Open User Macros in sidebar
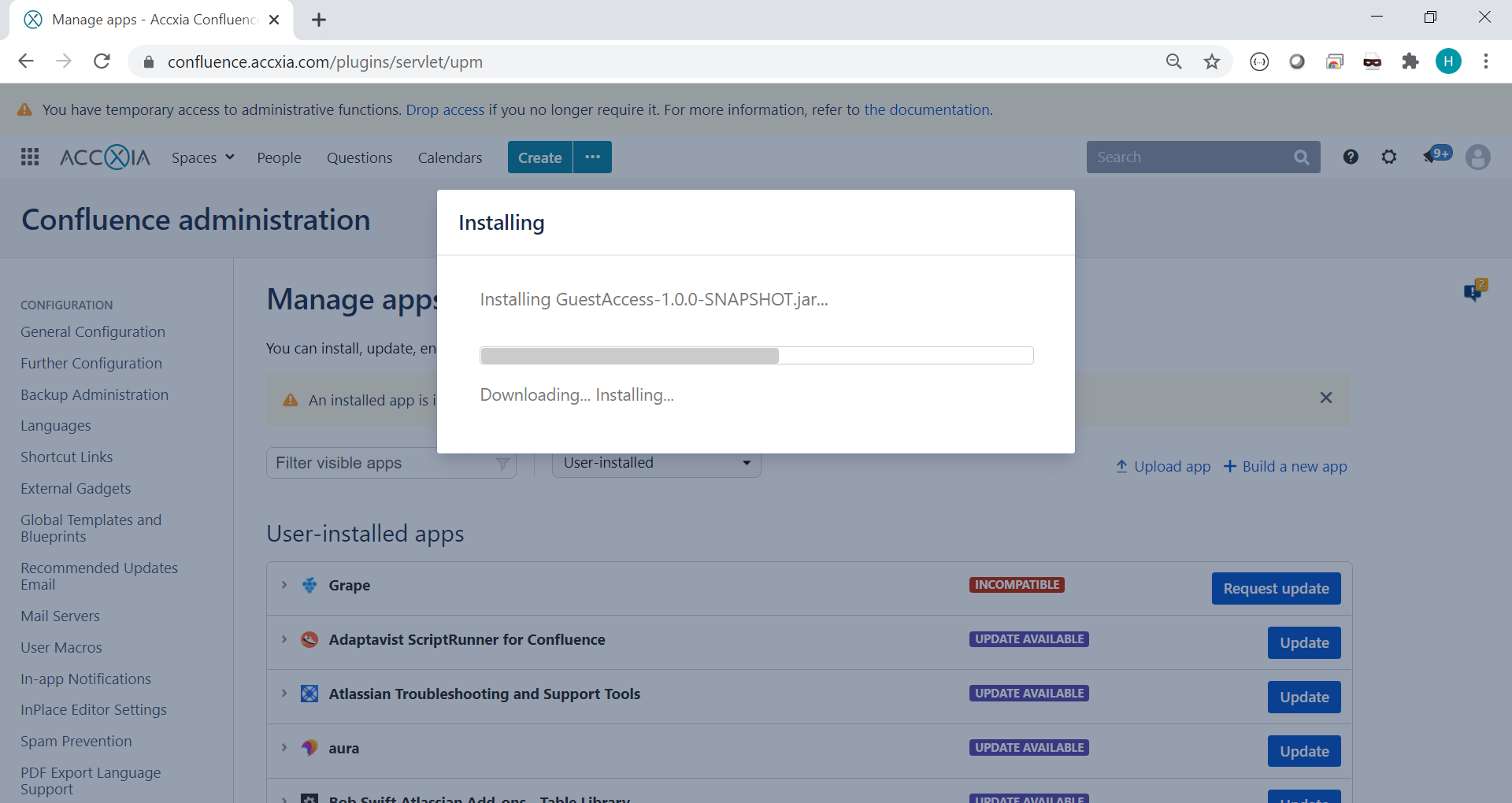 tap(61, 648)
